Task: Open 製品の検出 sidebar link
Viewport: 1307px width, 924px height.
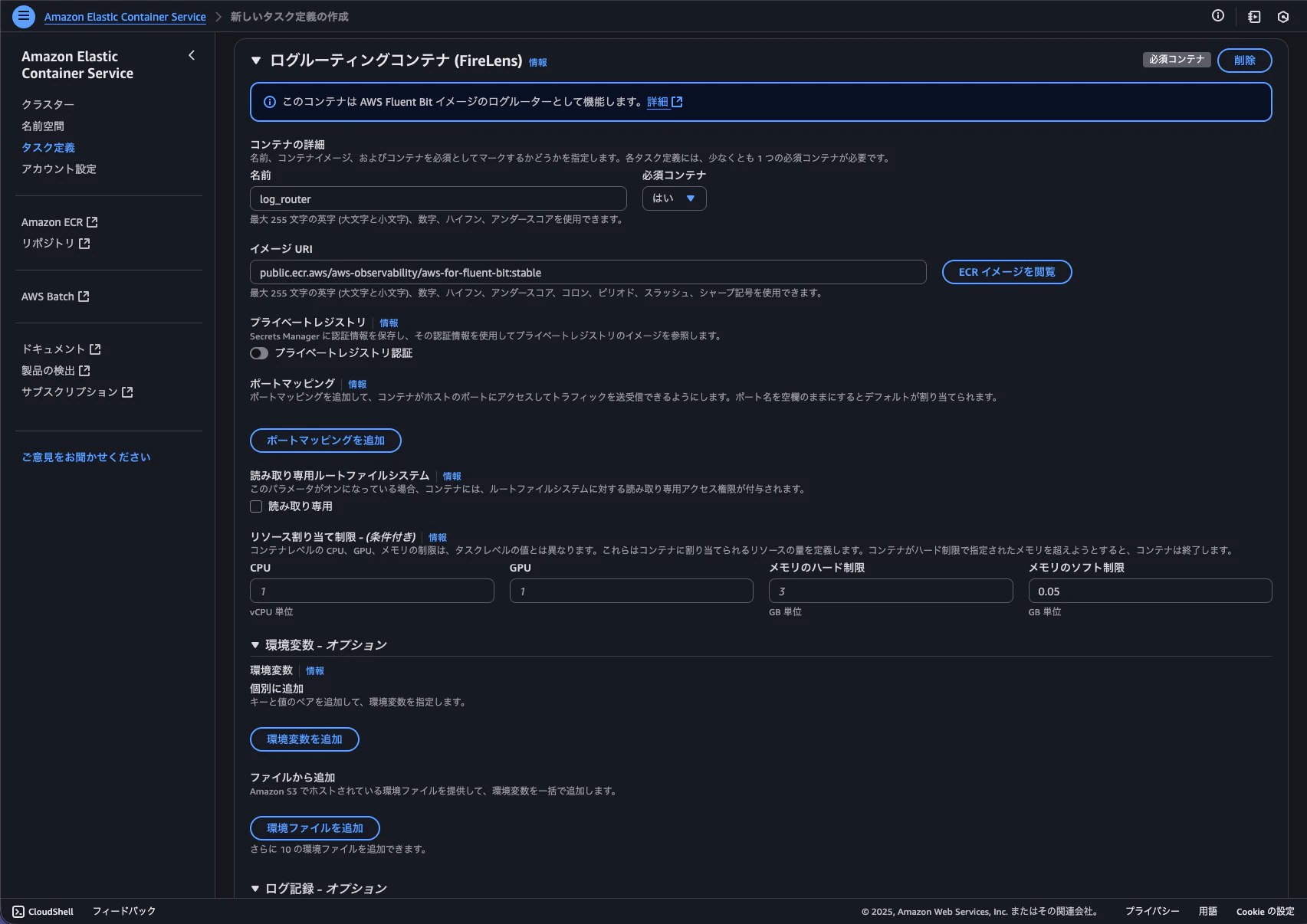Action: pos(48,371)
